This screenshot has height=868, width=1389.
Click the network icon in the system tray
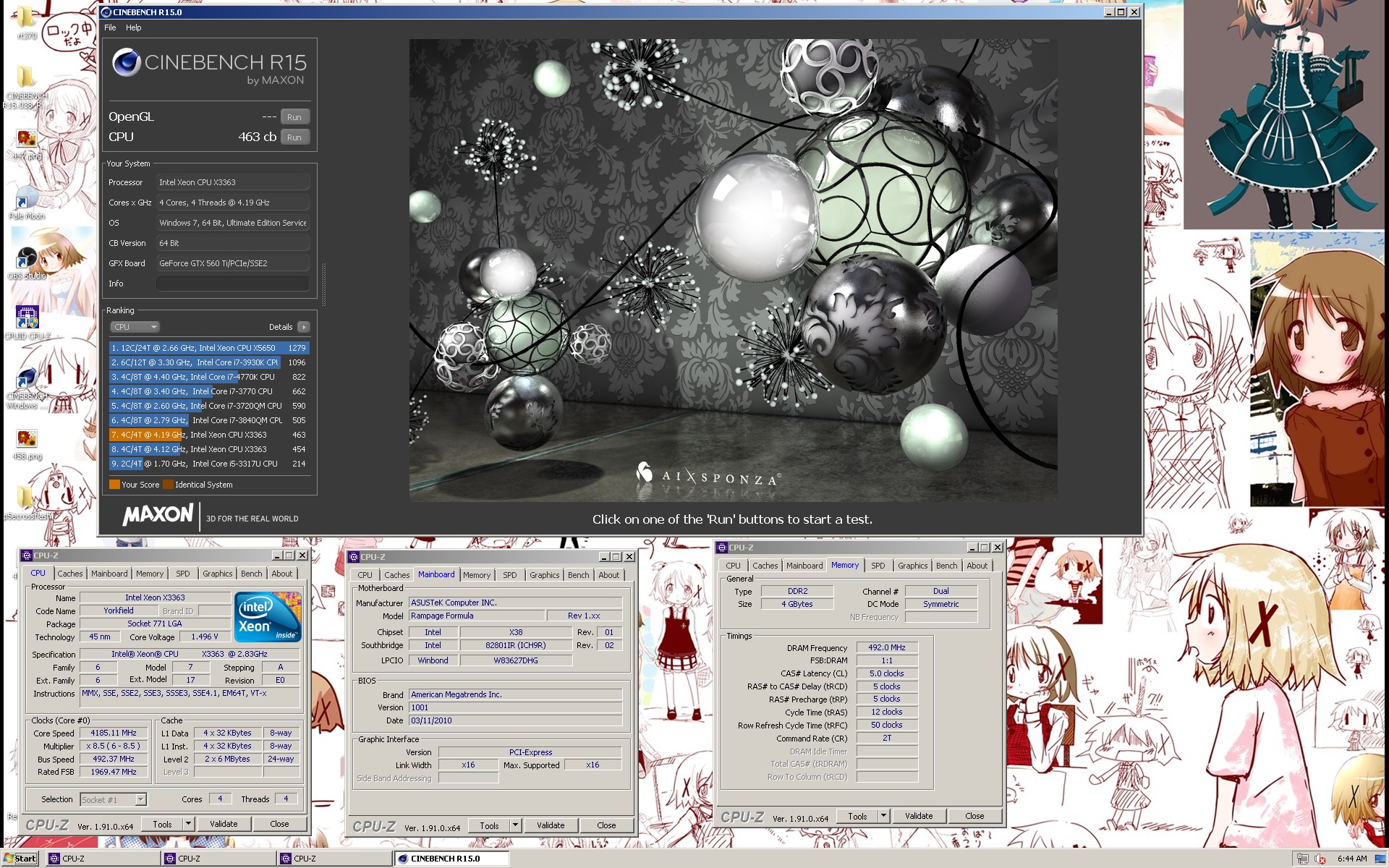tap(1302, 859)
